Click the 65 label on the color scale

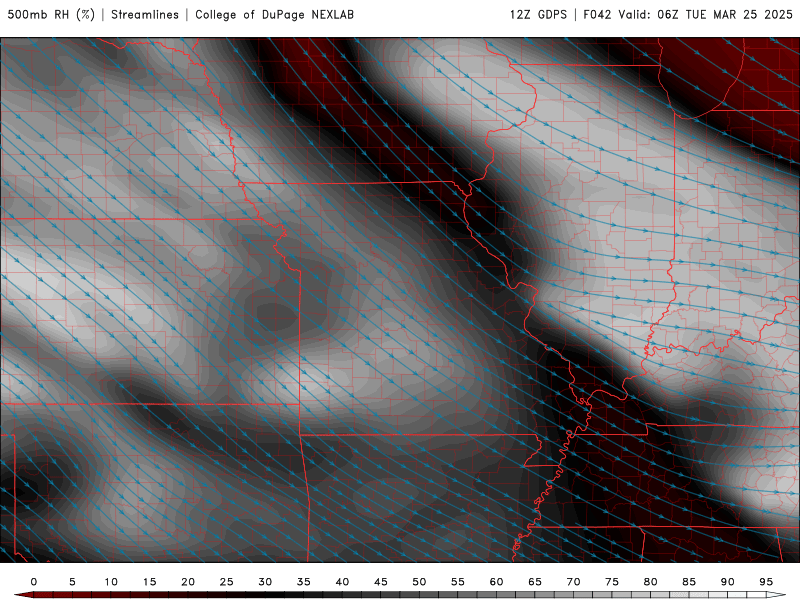click(535, 582)
